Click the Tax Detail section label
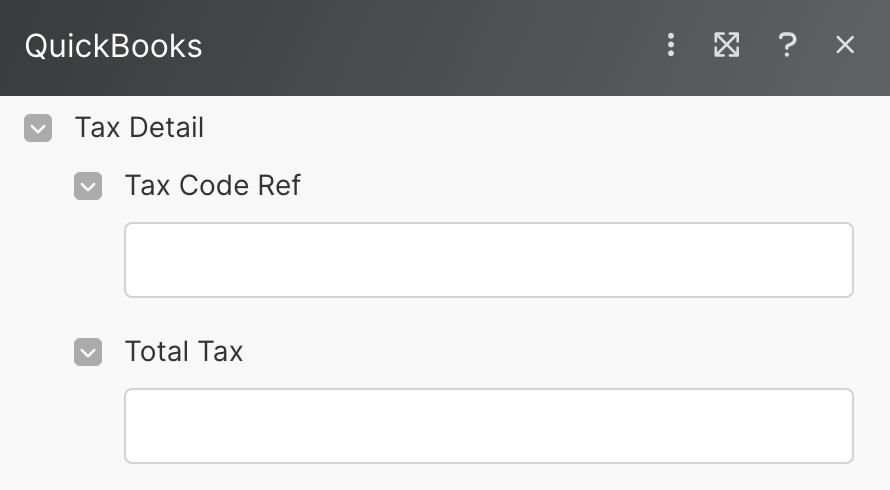Viewport: 890px width, 490px height. pyautogui.click(x=139, y=128)
